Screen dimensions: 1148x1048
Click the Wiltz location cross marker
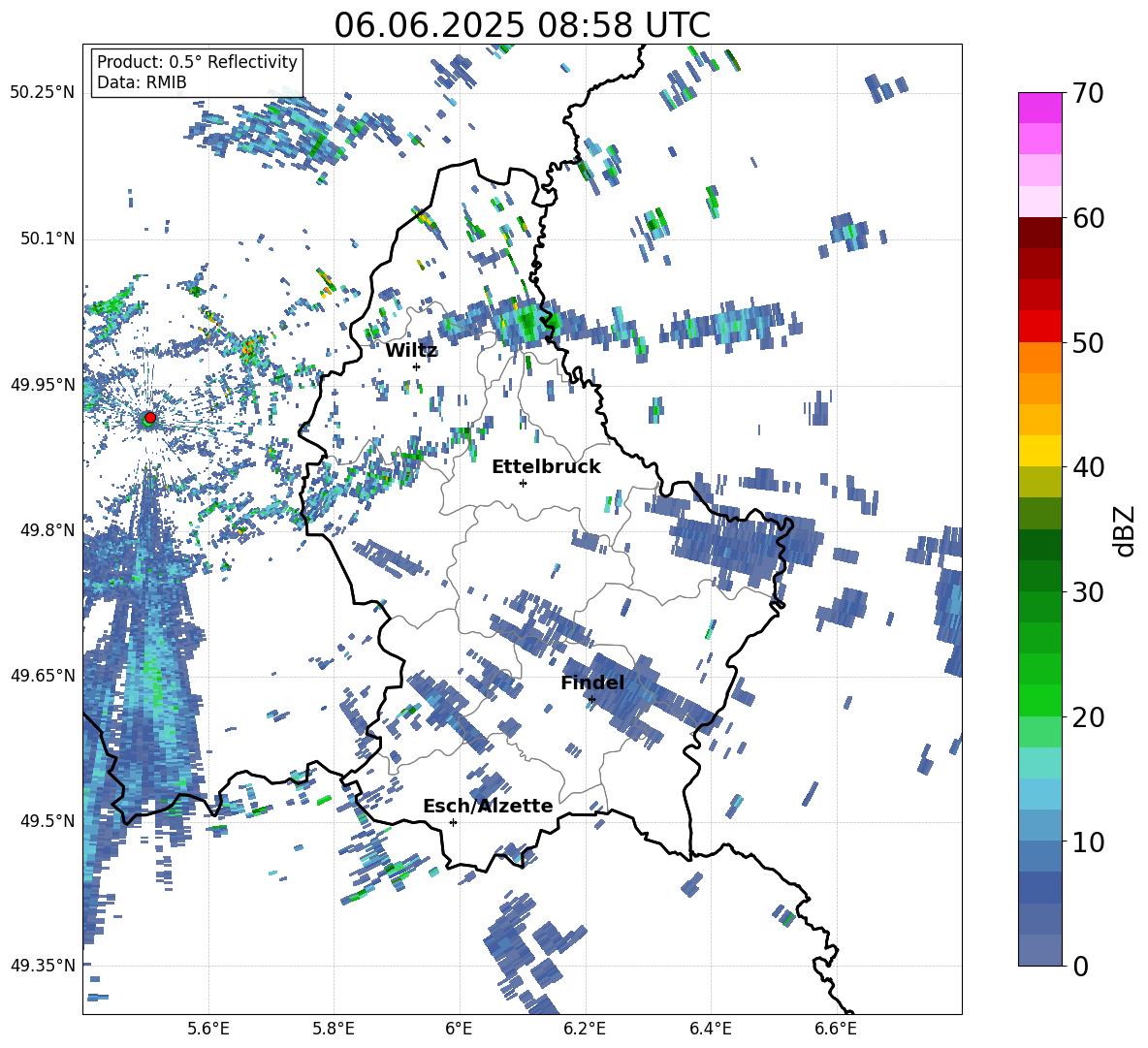[417, 366]
